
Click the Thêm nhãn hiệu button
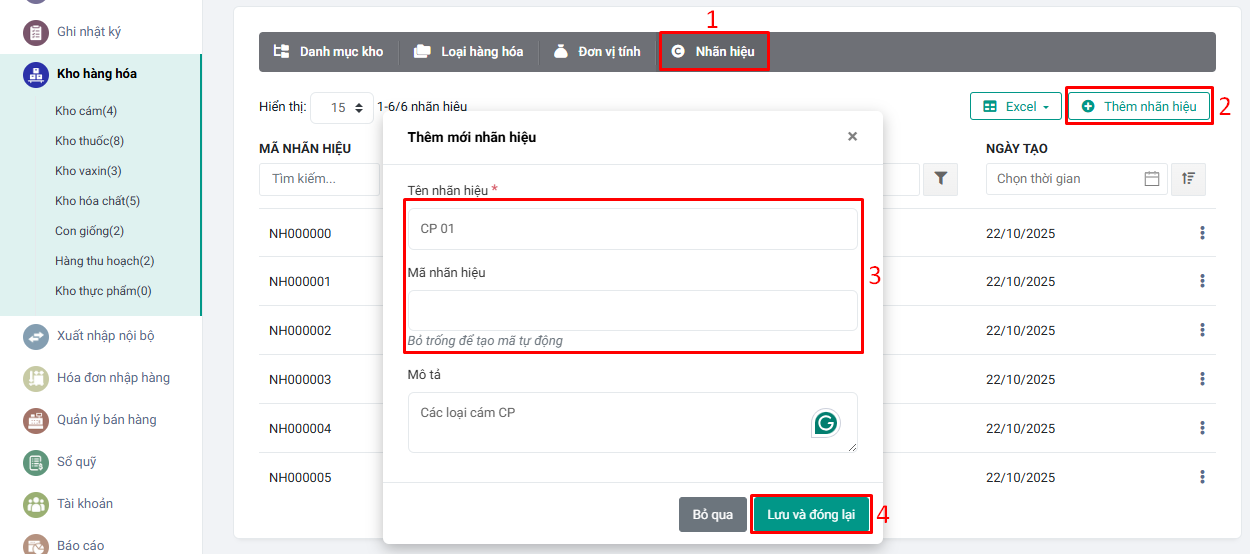click(1139, 107)
